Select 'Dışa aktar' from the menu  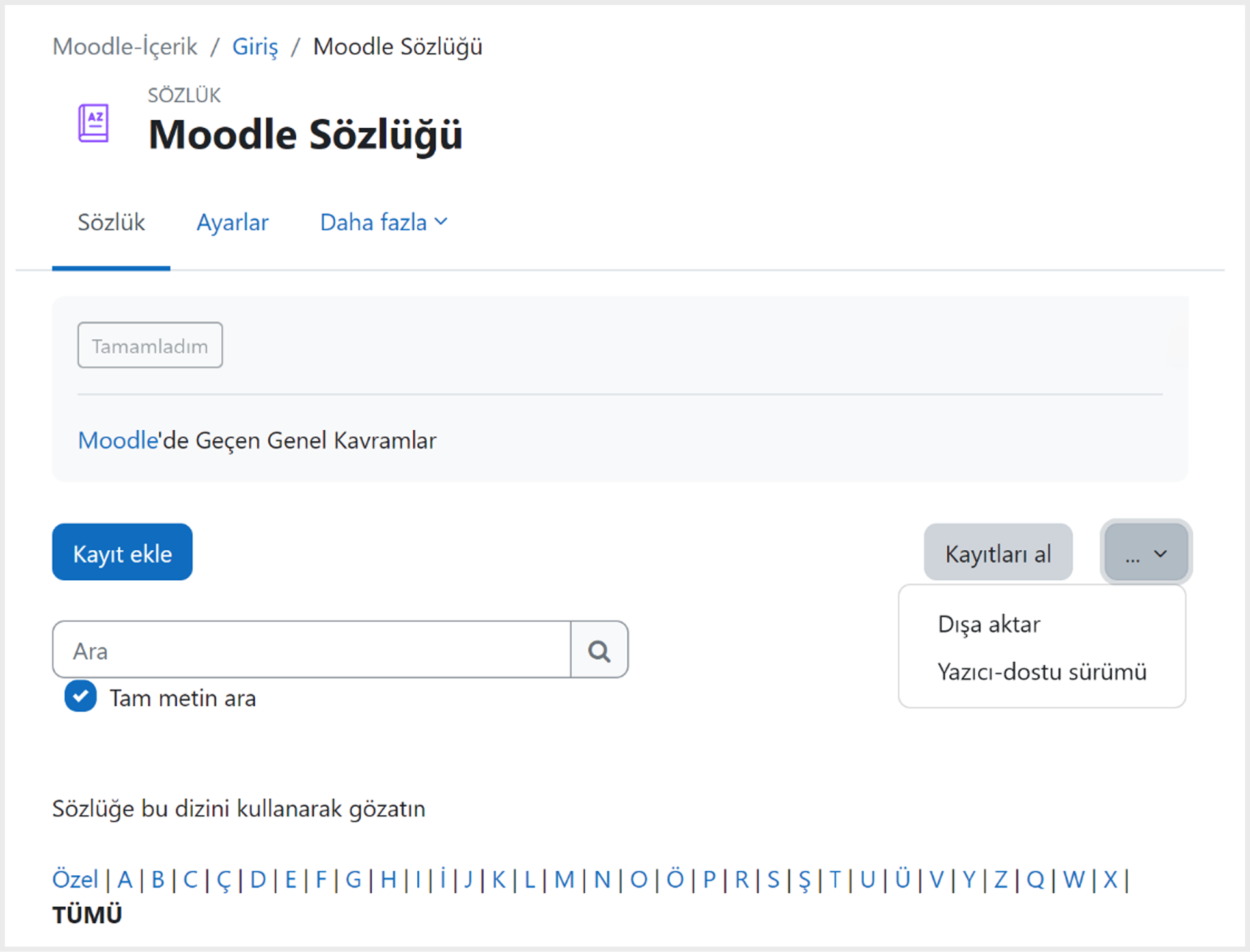click(988, 624)
